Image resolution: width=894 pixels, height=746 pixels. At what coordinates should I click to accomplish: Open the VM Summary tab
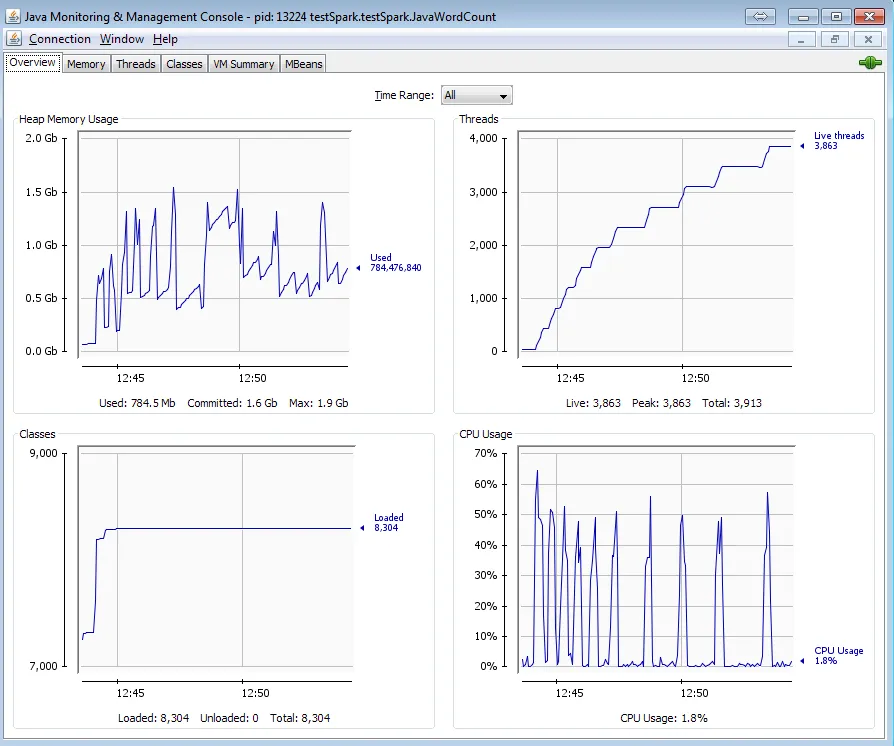tap(243, 64)
